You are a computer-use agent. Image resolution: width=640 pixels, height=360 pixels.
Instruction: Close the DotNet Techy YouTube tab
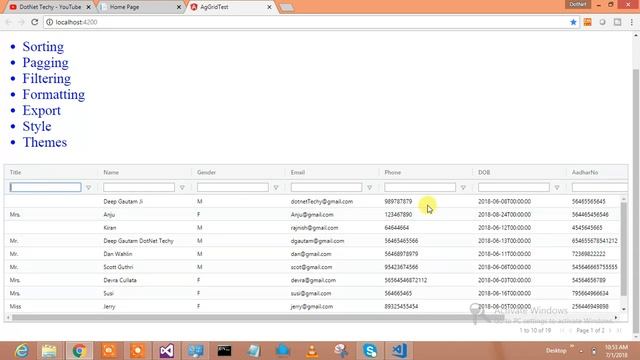[x=89, y=7]
